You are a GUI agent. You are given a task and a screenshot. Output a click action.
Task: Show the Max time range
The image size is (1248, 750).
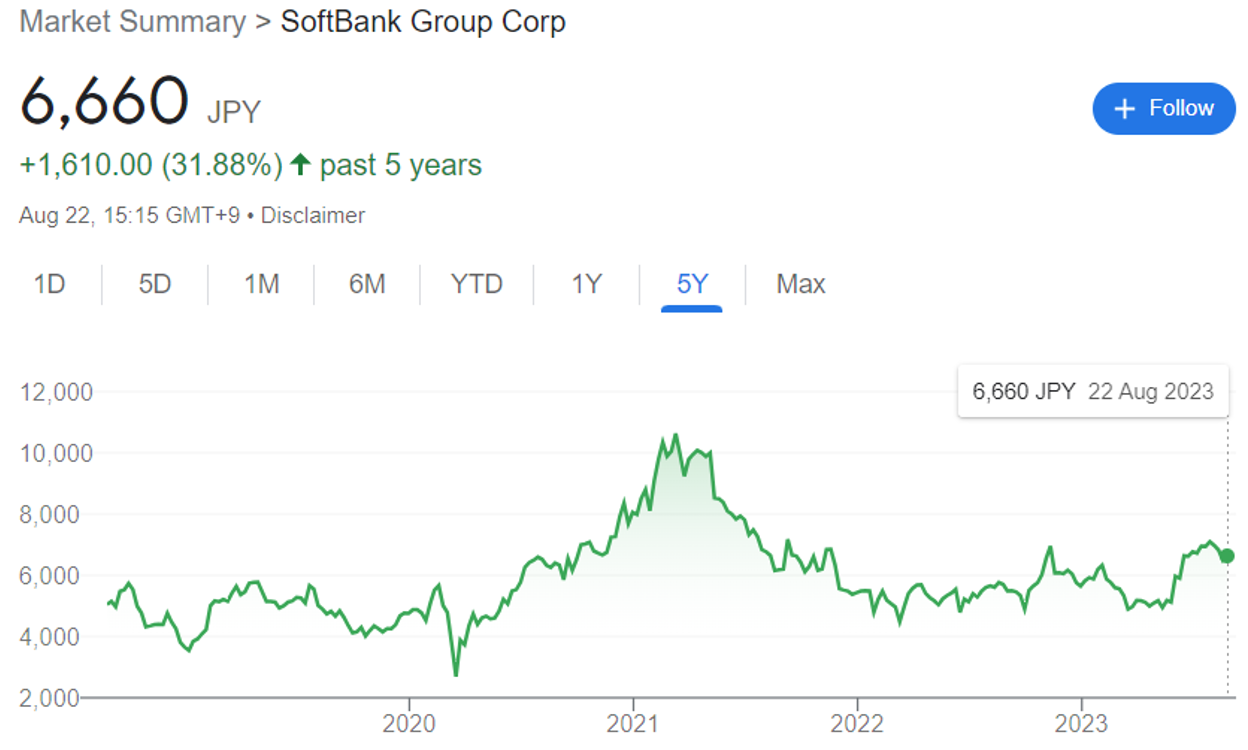[800, 285]
